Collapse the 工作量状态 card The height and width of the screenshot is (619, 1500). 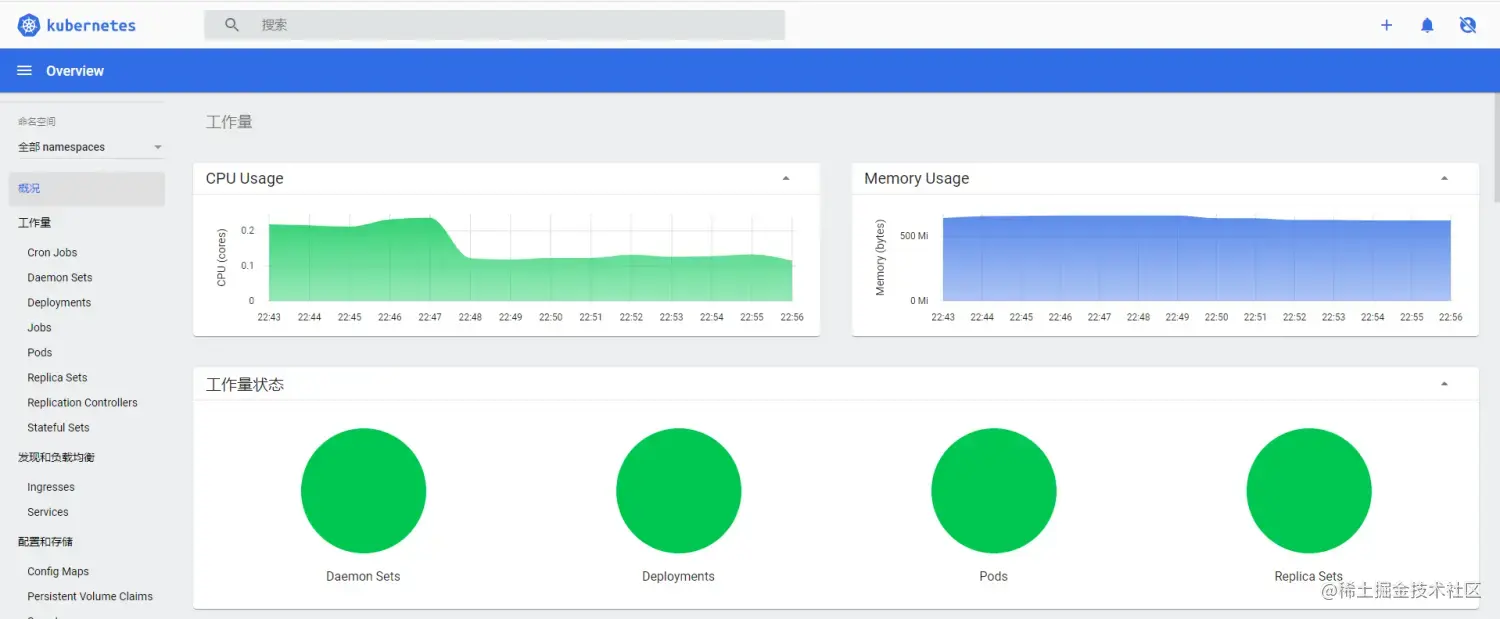[1444, 384]
